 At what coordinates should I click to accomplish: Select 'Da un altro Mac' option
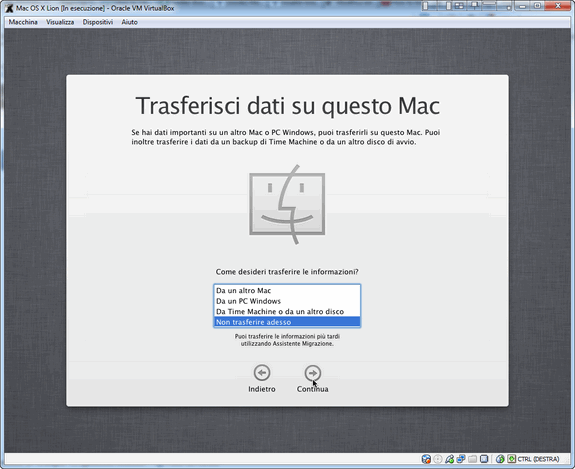point(287,290)
